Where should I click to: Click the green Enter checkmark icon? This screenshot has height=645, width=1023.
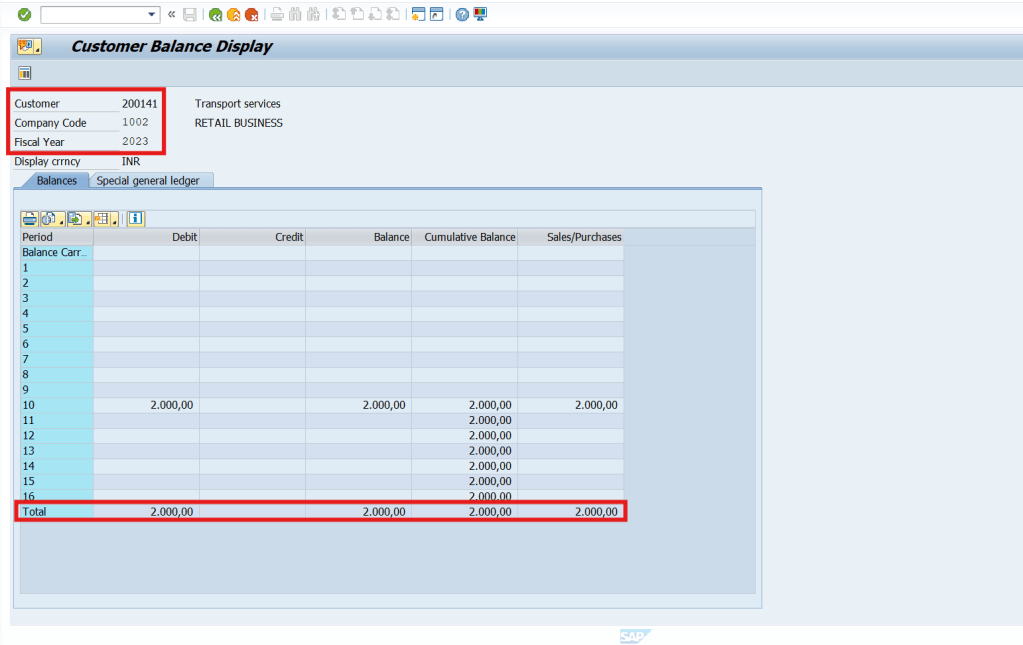pos(23,14)
